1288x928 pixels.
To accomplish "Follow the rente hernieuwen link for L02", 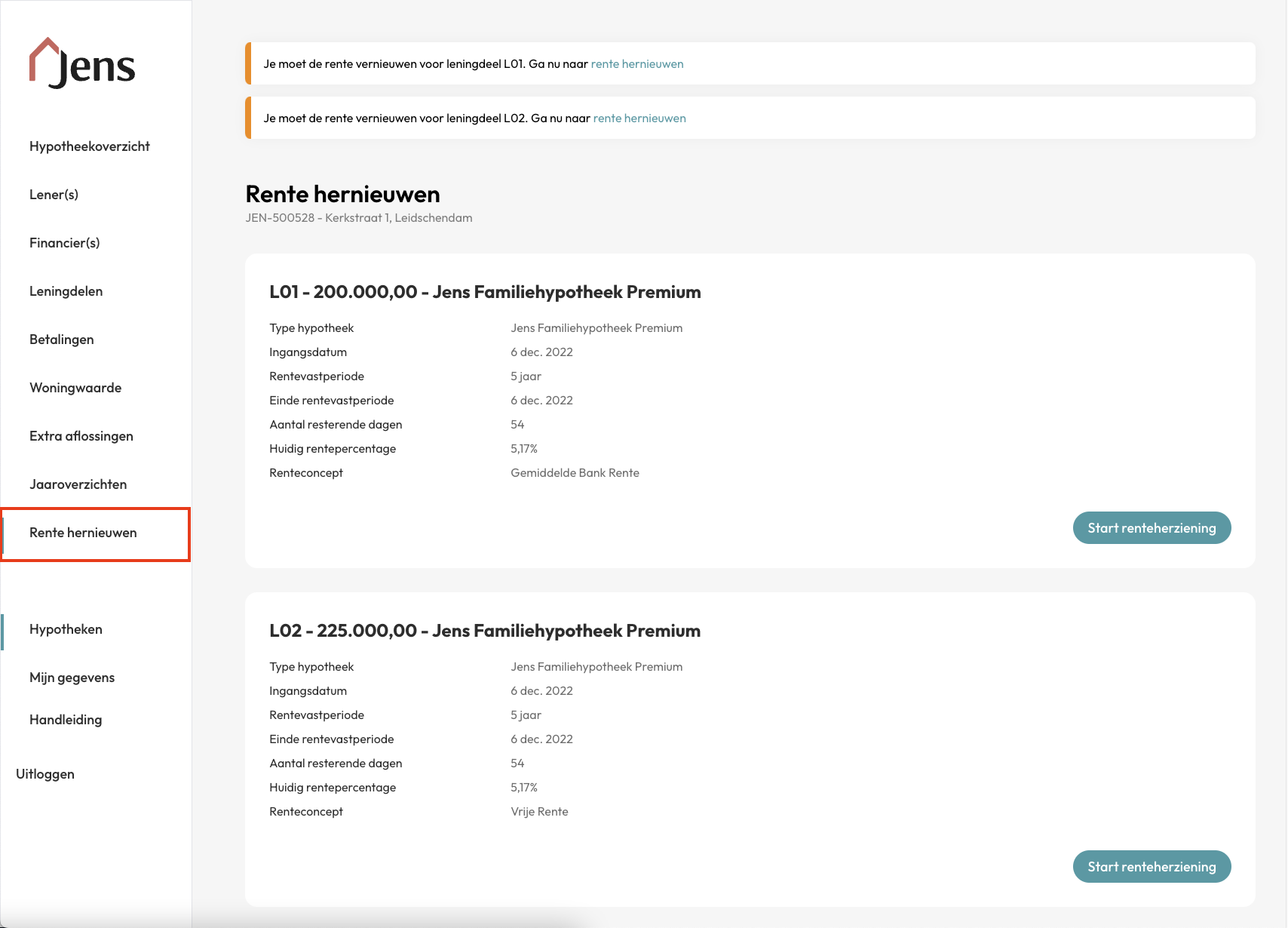I will point(639,118).
